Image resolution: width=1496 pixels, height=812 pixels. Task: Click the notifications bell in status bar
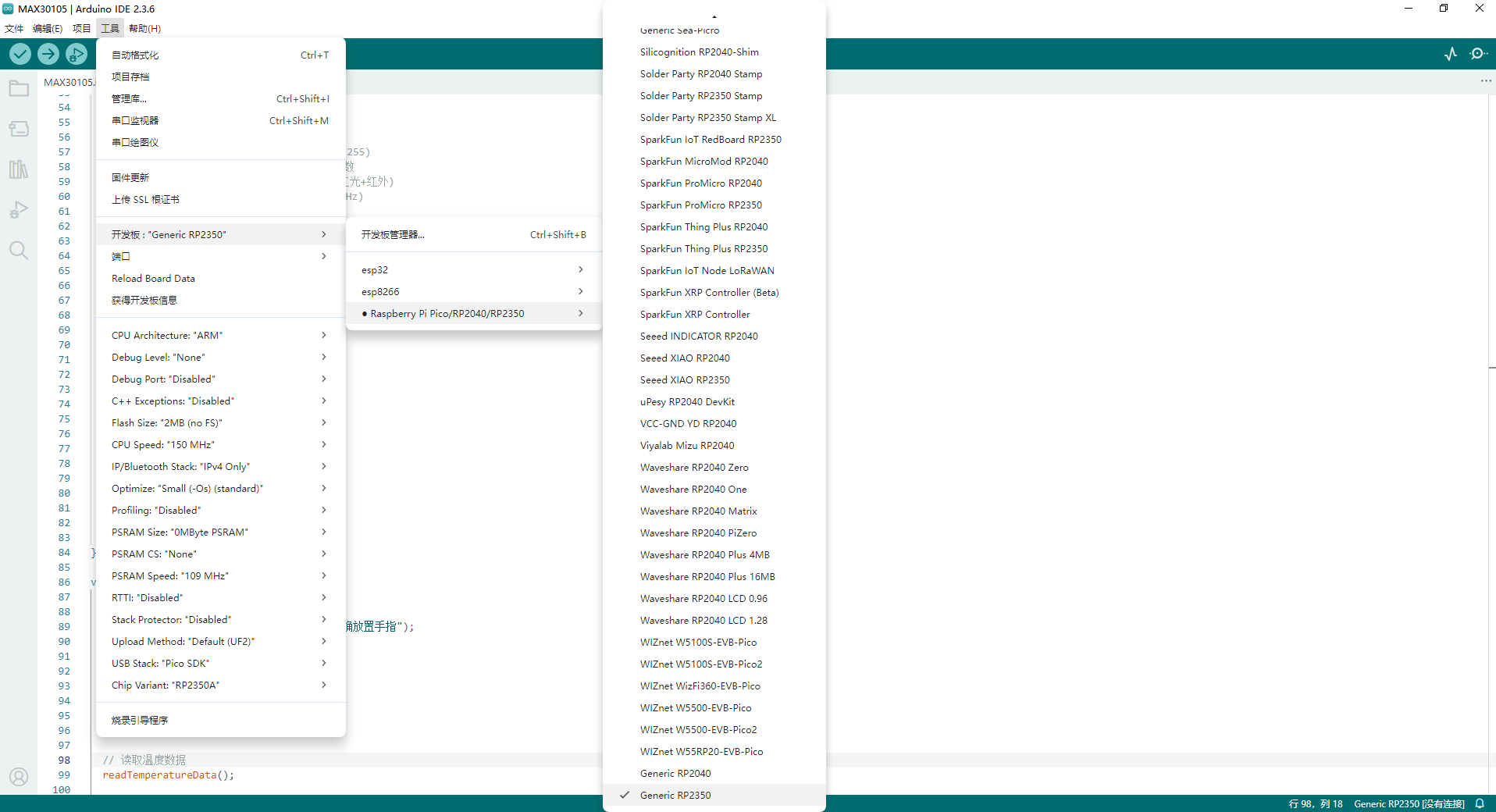point(1480,803)
